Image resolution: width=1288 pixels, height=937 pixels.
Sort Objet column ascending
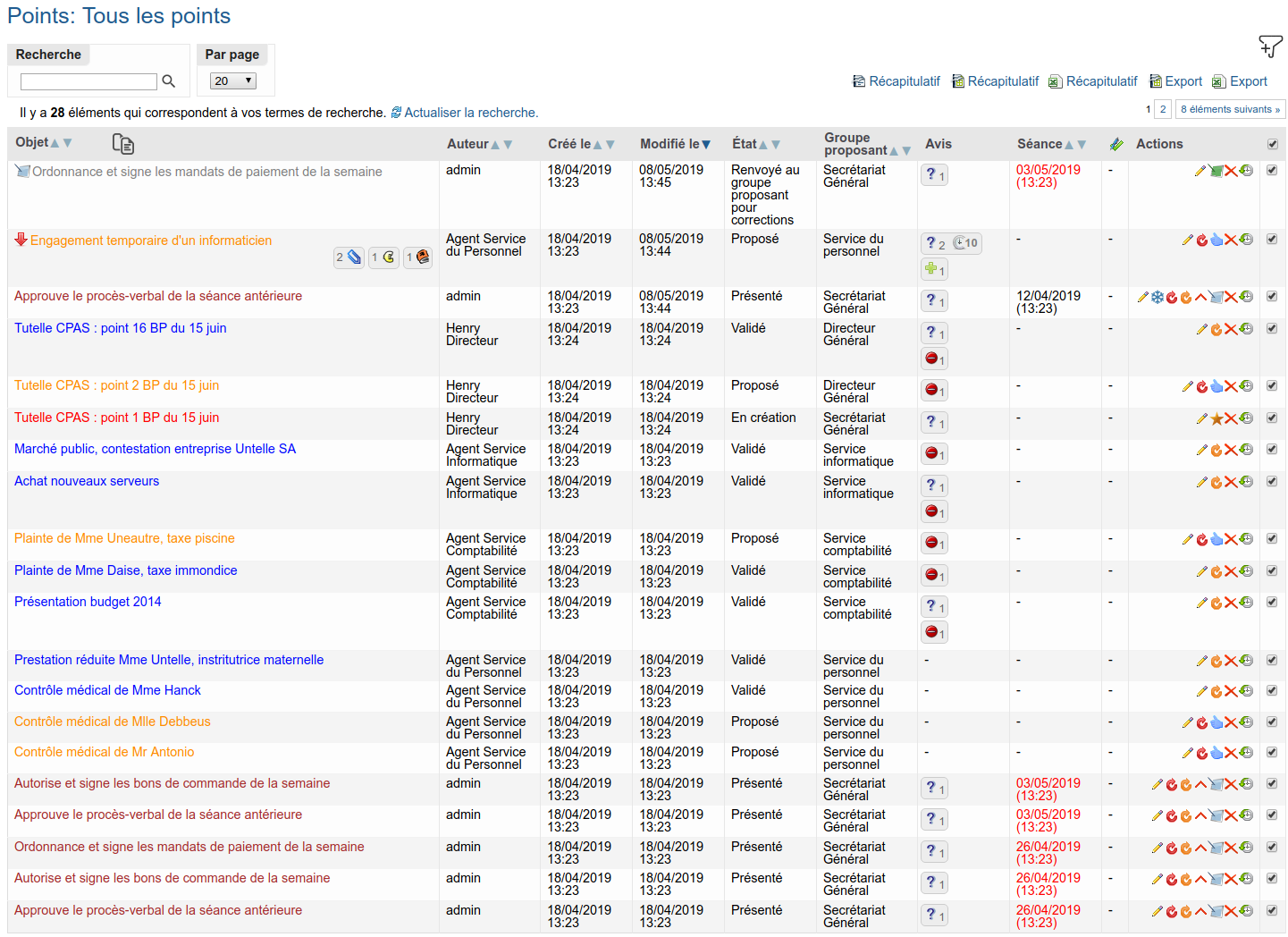(x=55, y=143)
